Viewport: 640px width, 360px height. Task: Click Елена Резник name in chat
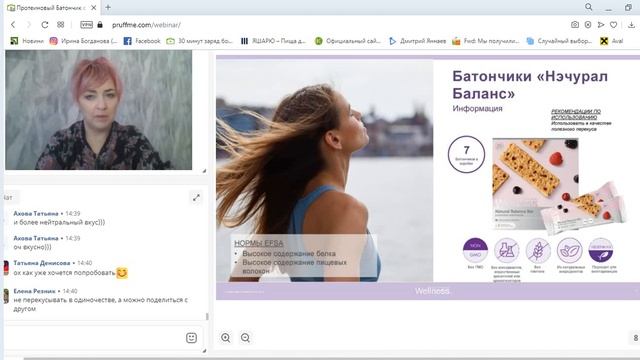34,291
